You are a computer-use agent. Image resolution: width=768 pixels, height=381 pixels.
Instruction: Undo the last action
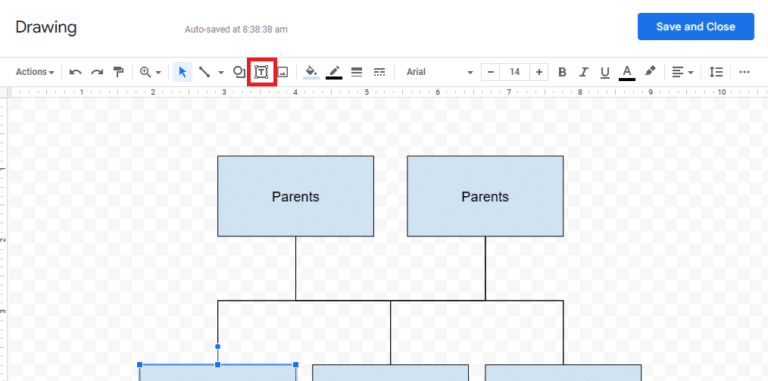75,72
